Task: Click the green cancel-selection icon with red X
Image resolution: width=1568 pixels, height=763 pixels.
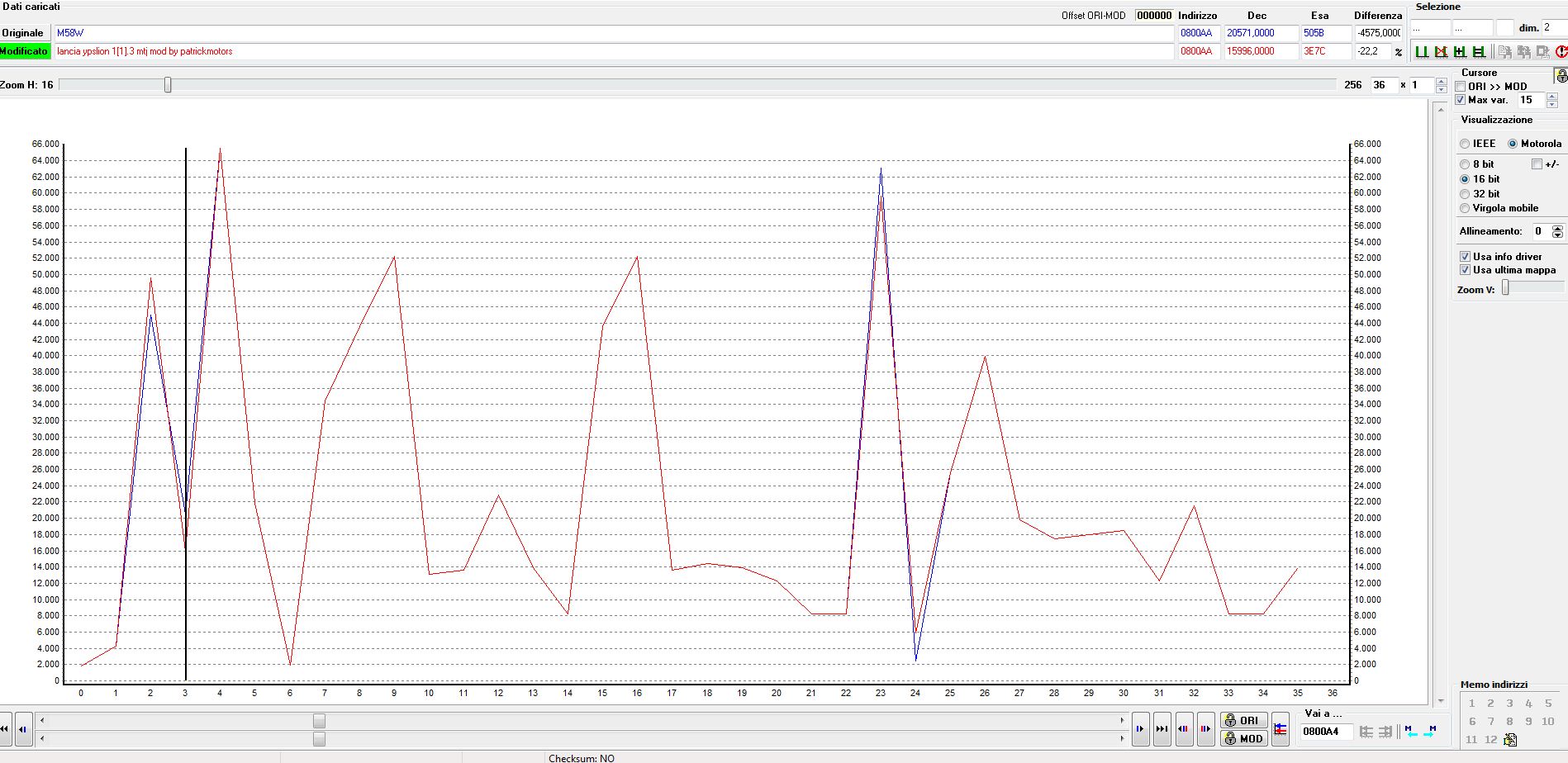Action: [x=1441, y=51]
